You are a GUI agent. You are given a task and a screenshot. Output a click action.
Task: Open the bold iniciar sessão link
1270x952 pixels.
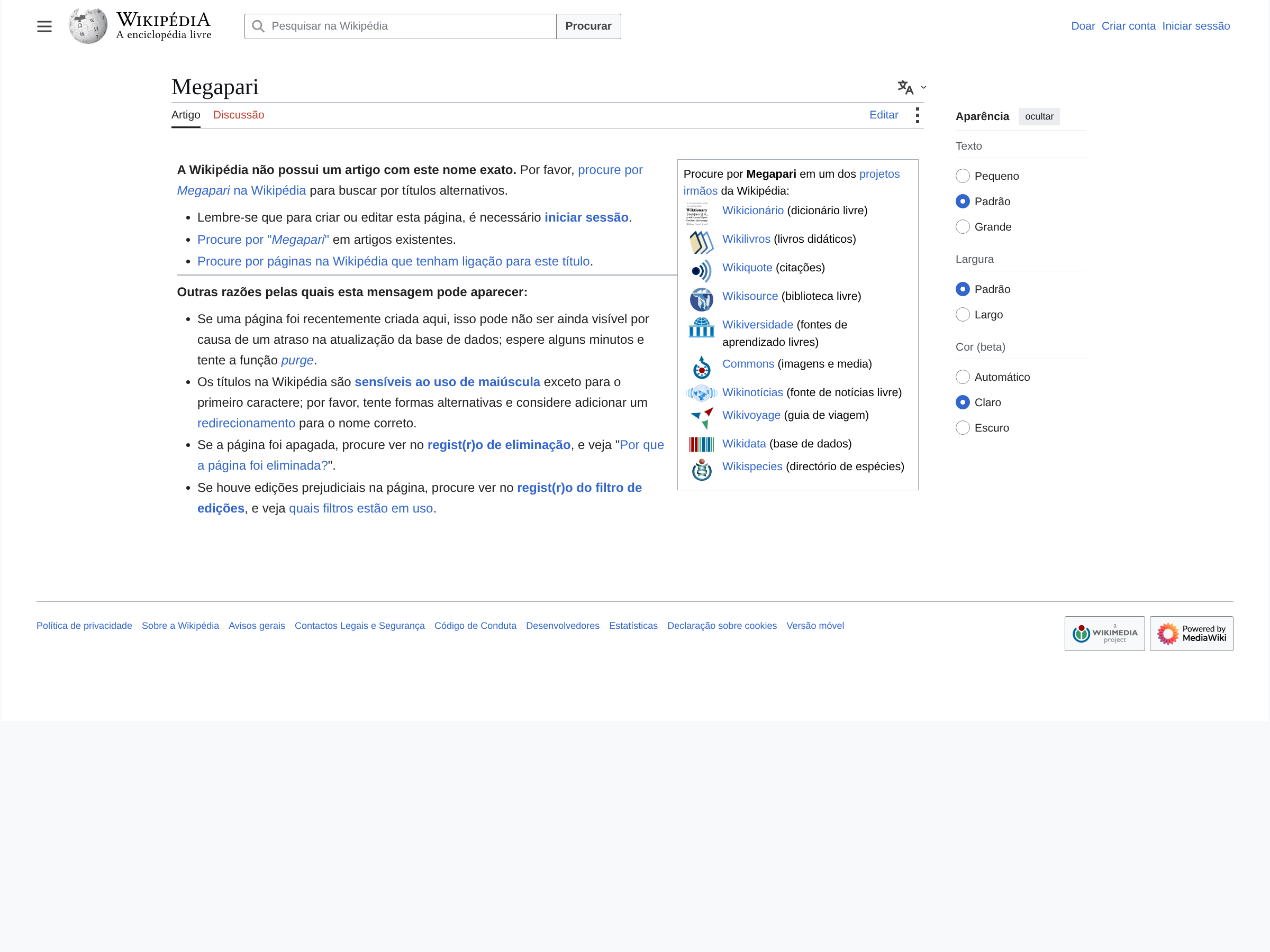[x=587, y=217]
